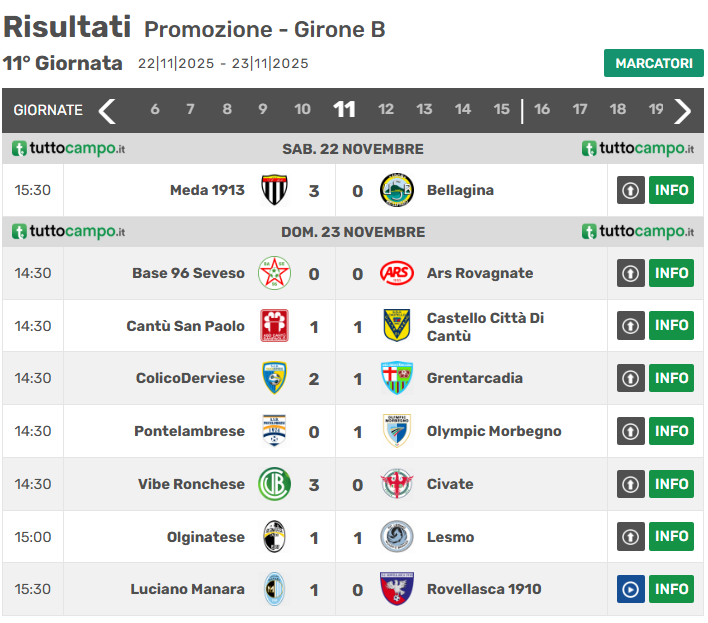
Task: Click the tuttocampo.it logo at top left
Action: tap(69, 149)
